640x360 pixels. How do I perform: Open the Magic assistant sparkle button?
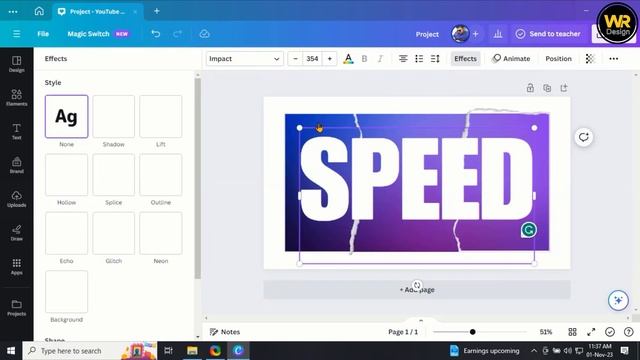pos(618,300)
